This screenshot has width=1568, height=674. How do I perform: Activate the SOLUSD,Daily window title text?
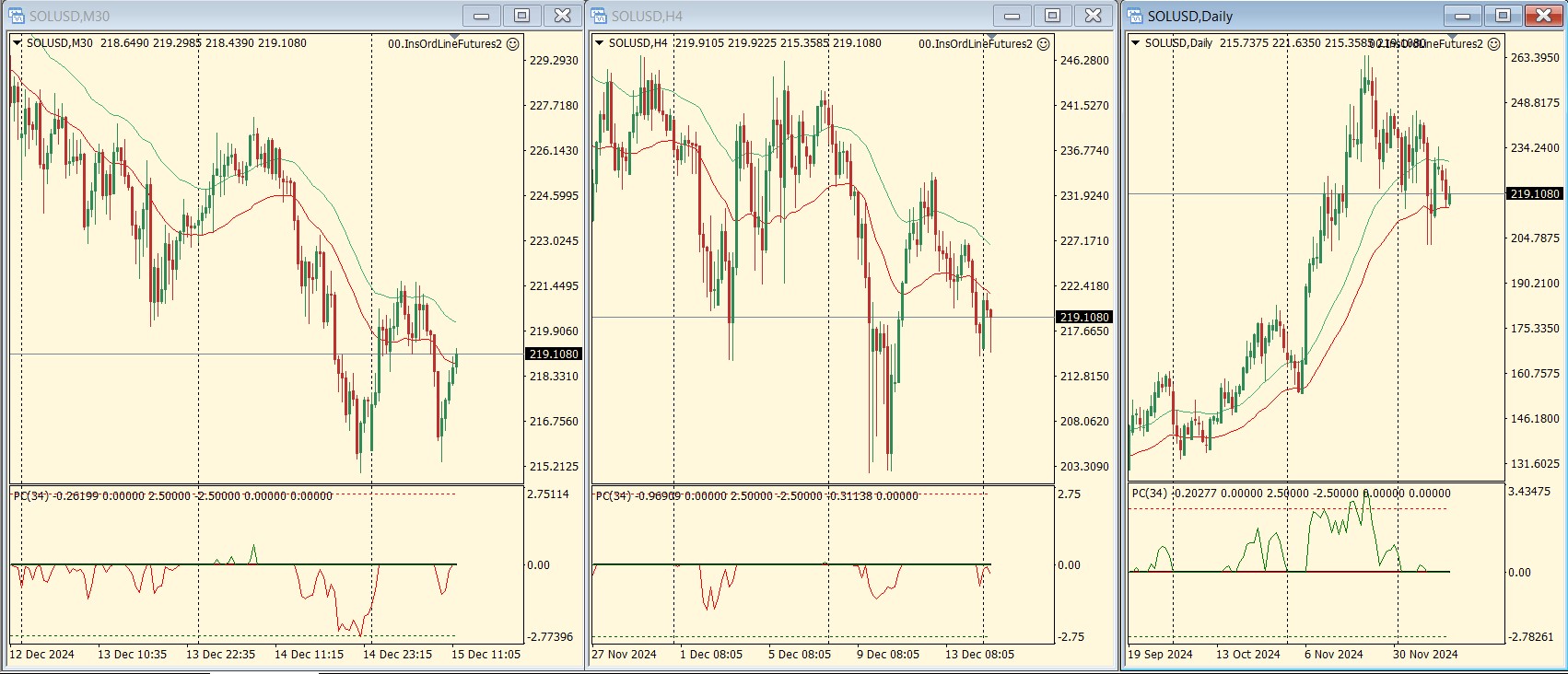tap(1189, 16)
